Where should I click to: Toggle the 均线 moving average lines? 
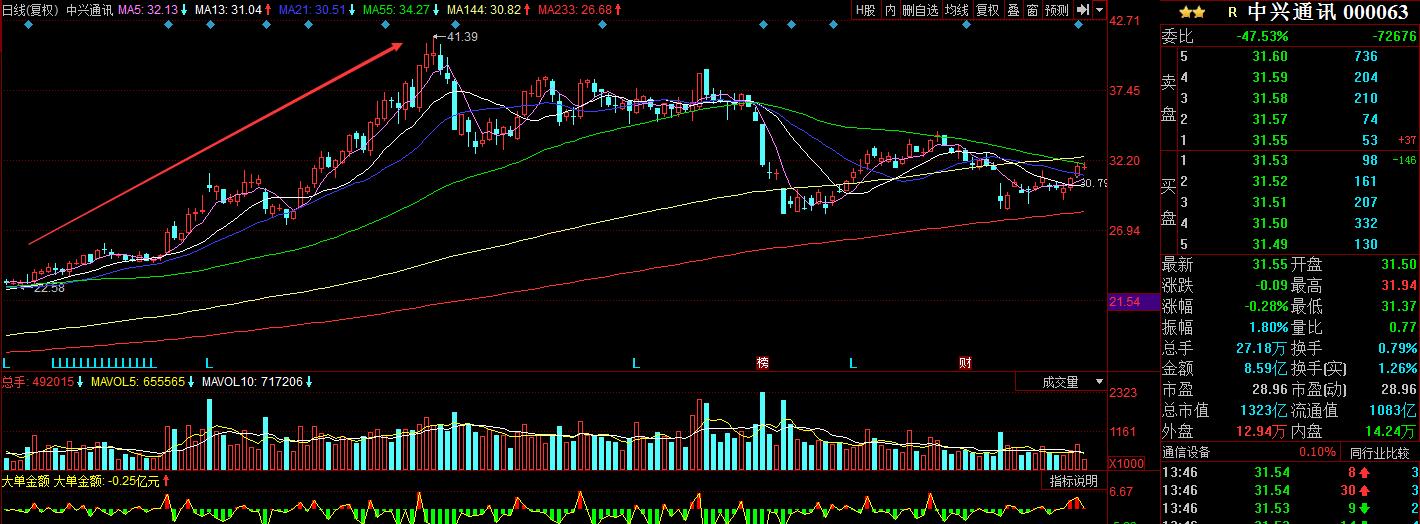click(958, 10)
